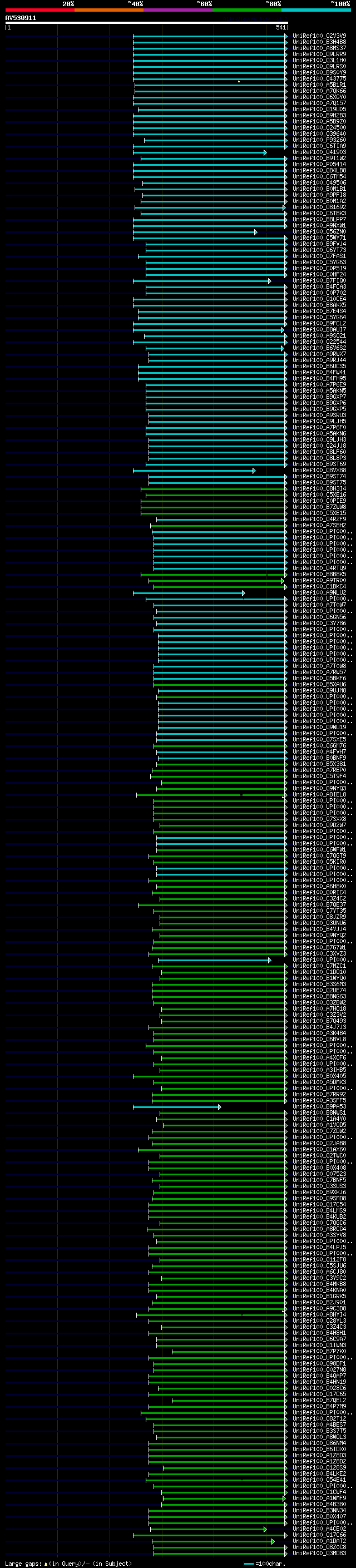356x1568 pixels.
Task: Select the AV530911 query name
Action: (21, 18)
